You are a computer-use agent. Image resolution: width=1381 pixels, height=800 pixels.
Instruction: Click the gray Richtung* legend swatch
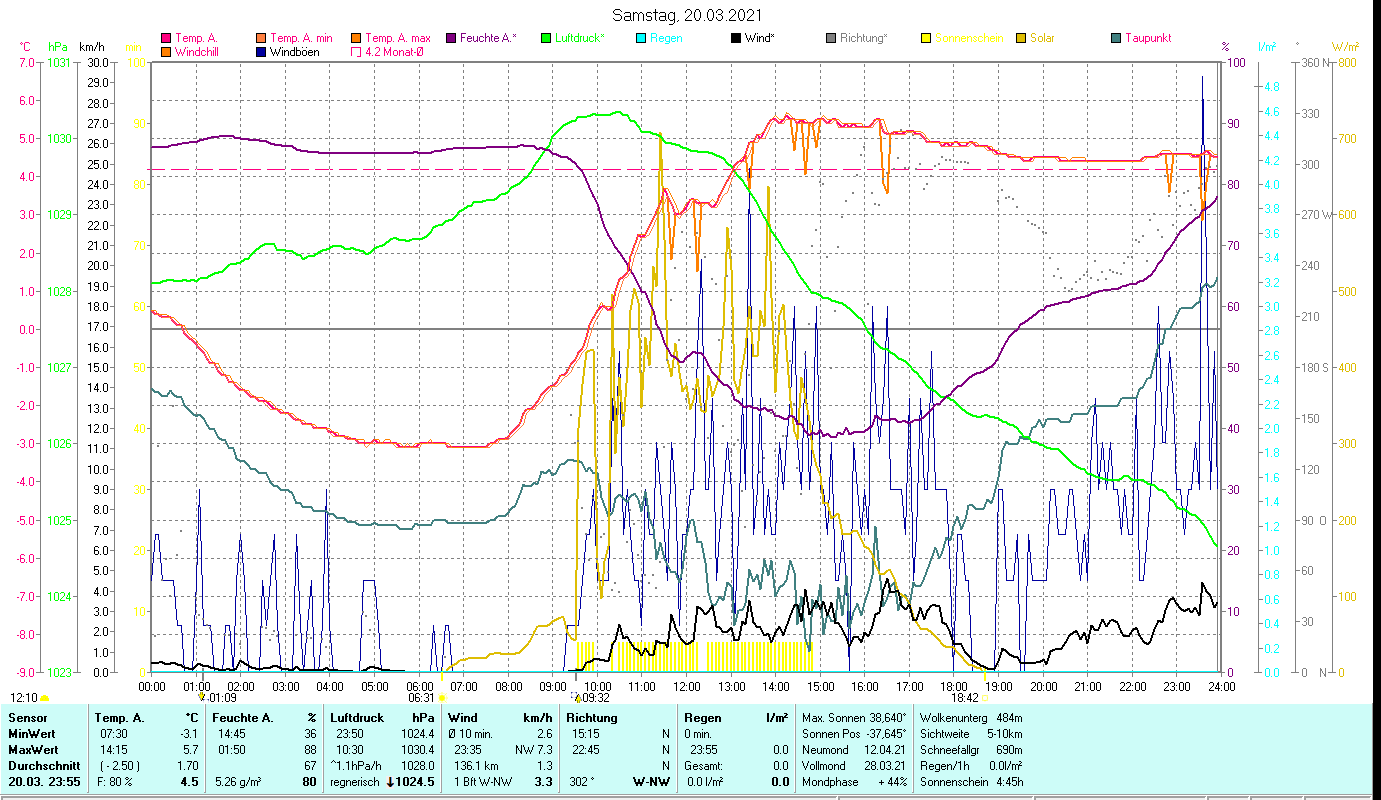pos(830,39)
